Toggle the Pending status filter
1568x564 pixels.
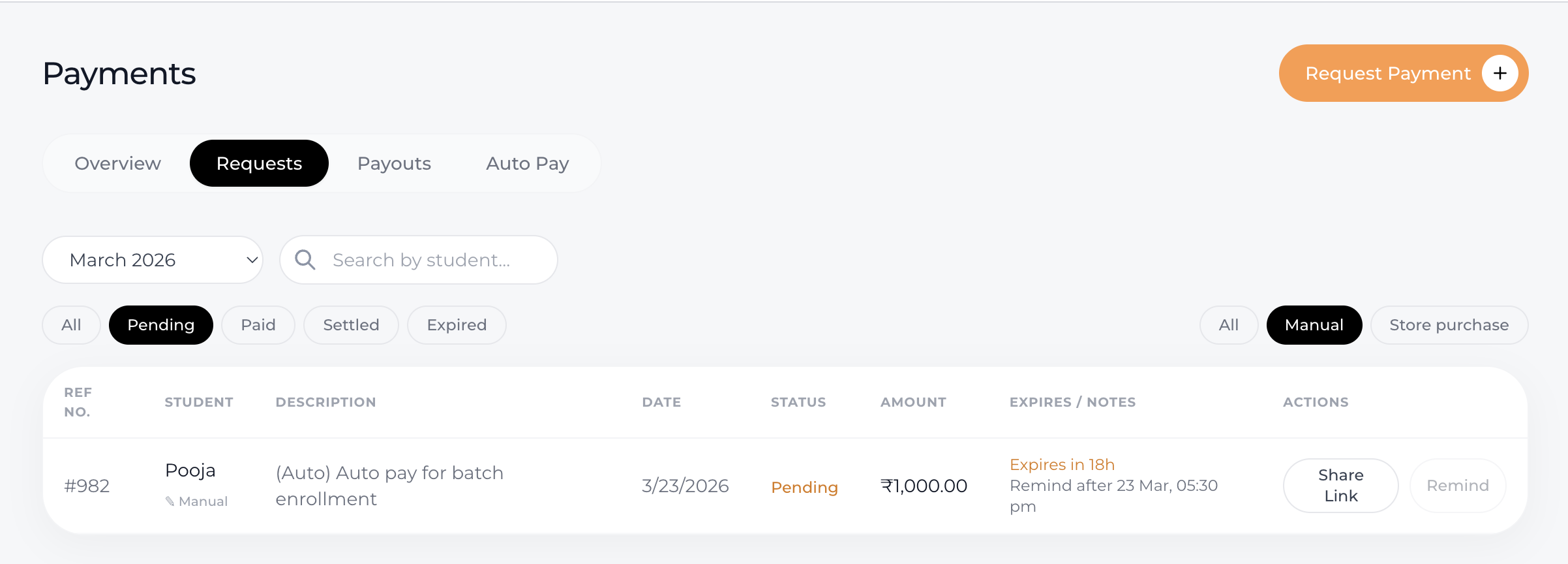(x=161, y=325)
